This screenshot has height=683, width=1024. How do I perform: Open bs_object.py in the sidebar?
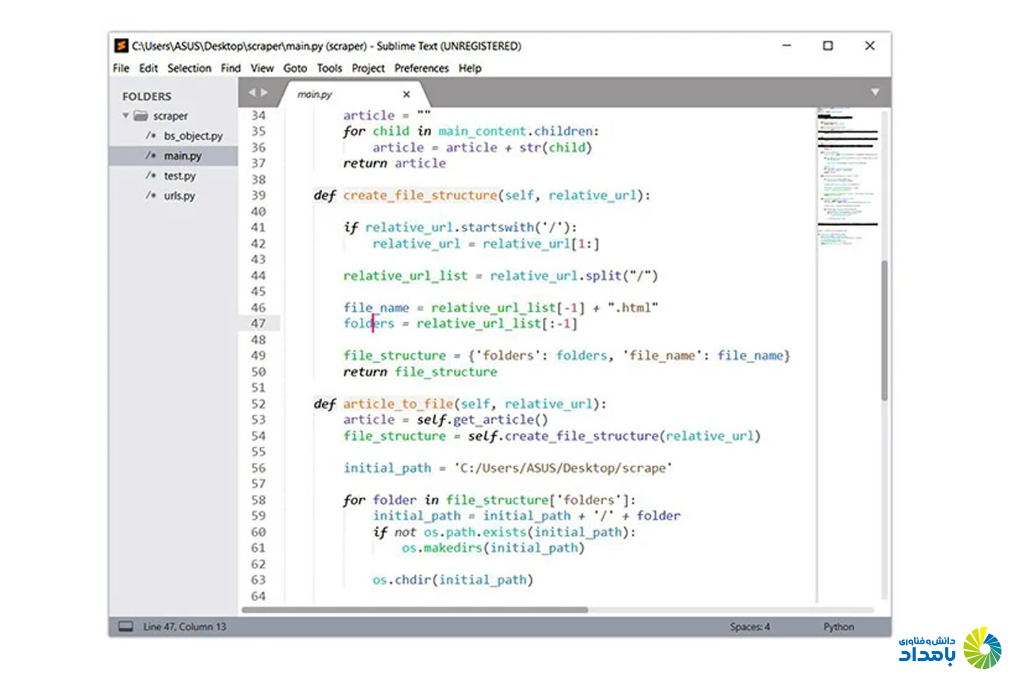(x=193, y=136)
